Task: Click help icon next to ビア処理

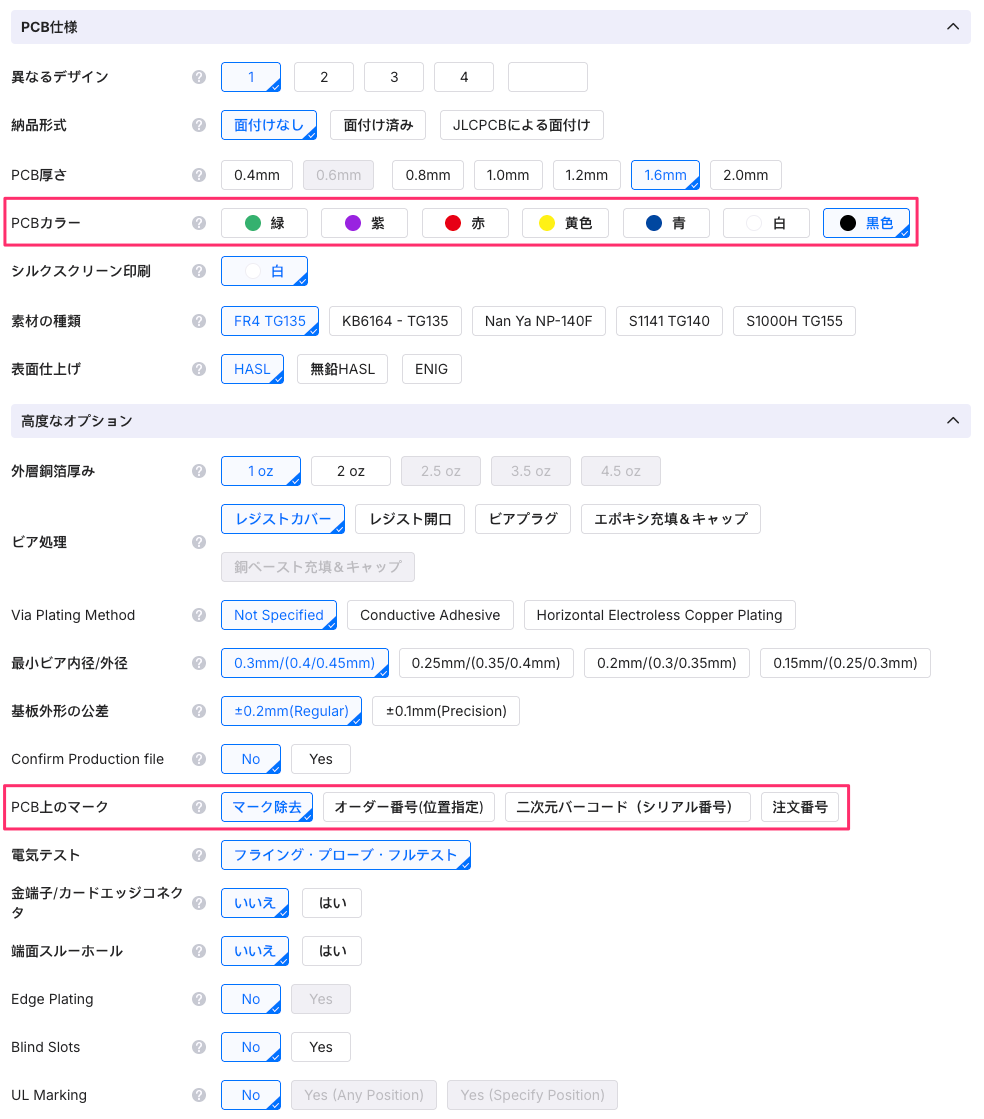Action: (199, 542)
